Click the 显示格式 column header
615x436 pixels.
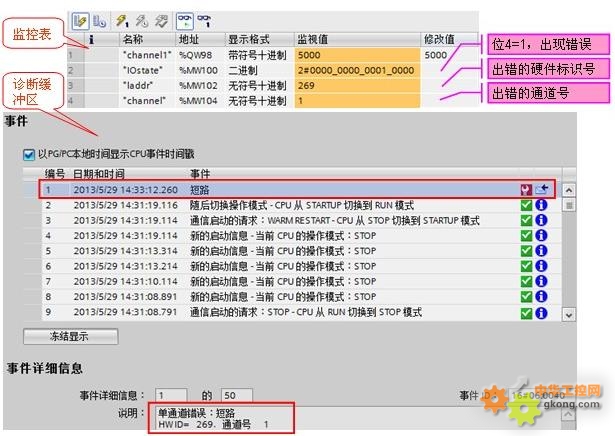[x=260, y=39]
